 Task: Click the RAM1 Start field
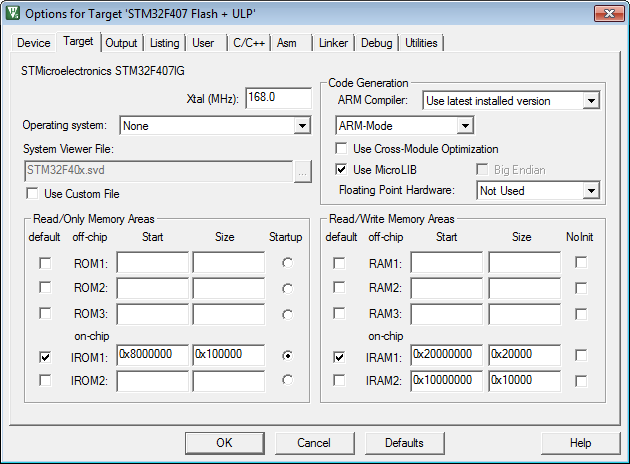click(x=446, y=263)
